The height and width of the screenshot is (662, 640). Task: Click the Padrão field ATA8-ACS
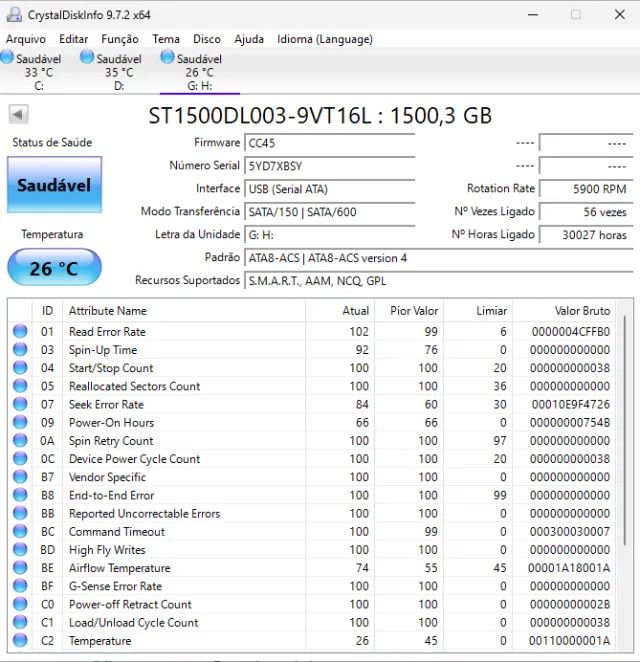[439, 258]
